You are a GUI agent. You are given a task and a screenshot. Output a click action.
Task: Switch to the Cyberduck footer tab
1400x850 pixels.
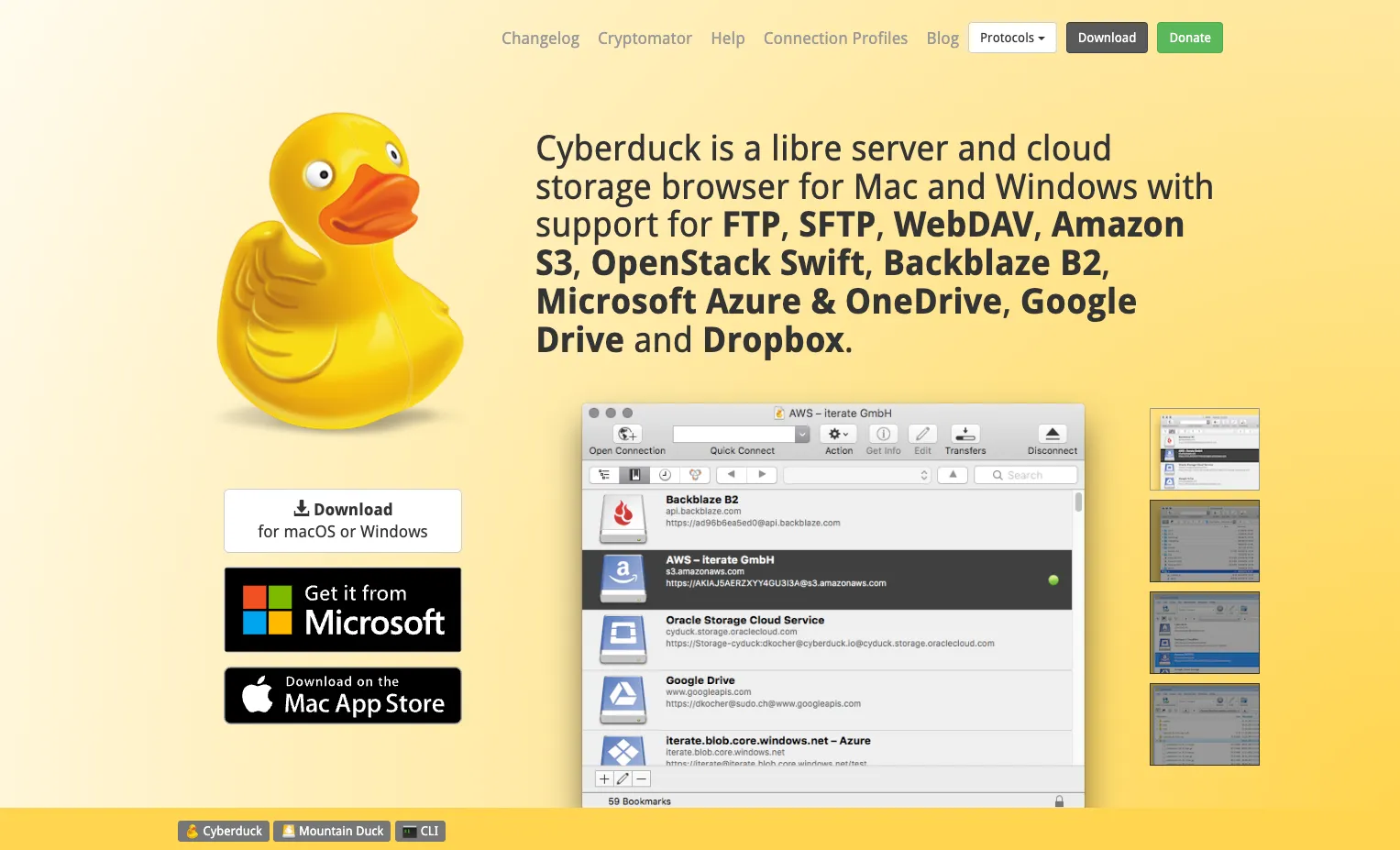click(224, 831)
